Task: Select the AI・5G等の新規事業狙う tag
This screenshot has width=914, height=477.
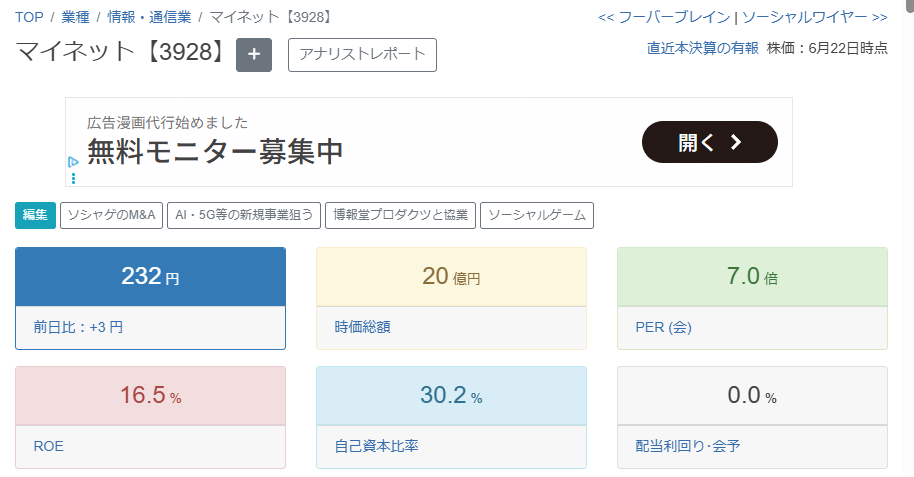Action: coord(244,215)
